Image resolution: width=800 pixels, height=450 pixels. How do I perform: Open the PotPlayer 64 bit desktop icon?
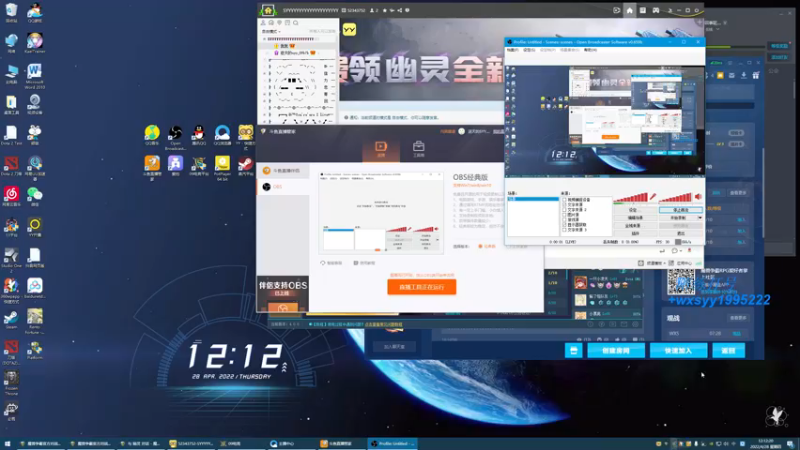pos(222,168)
